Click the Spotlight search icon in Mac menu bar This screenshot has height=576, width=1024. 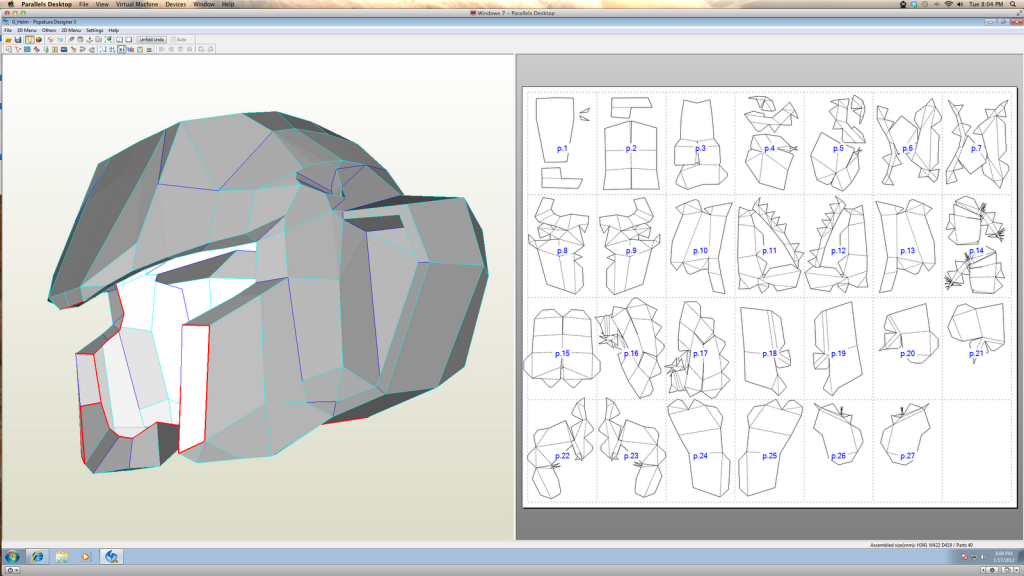pyautogui.click(x=1014, y=4)
